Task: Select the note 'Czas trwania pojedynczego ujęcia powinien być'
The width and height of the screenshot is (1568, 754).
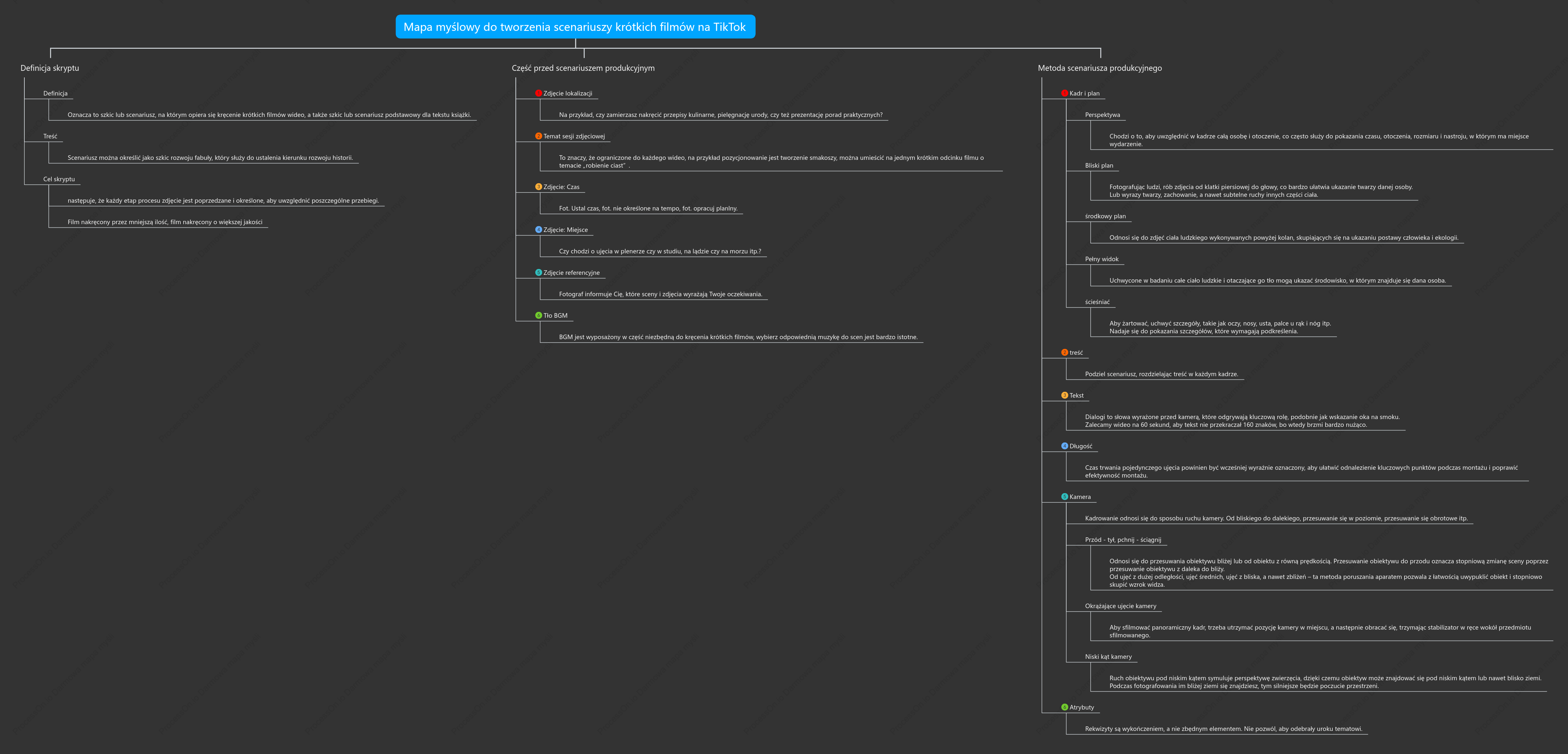Action: pos(1302,472)
